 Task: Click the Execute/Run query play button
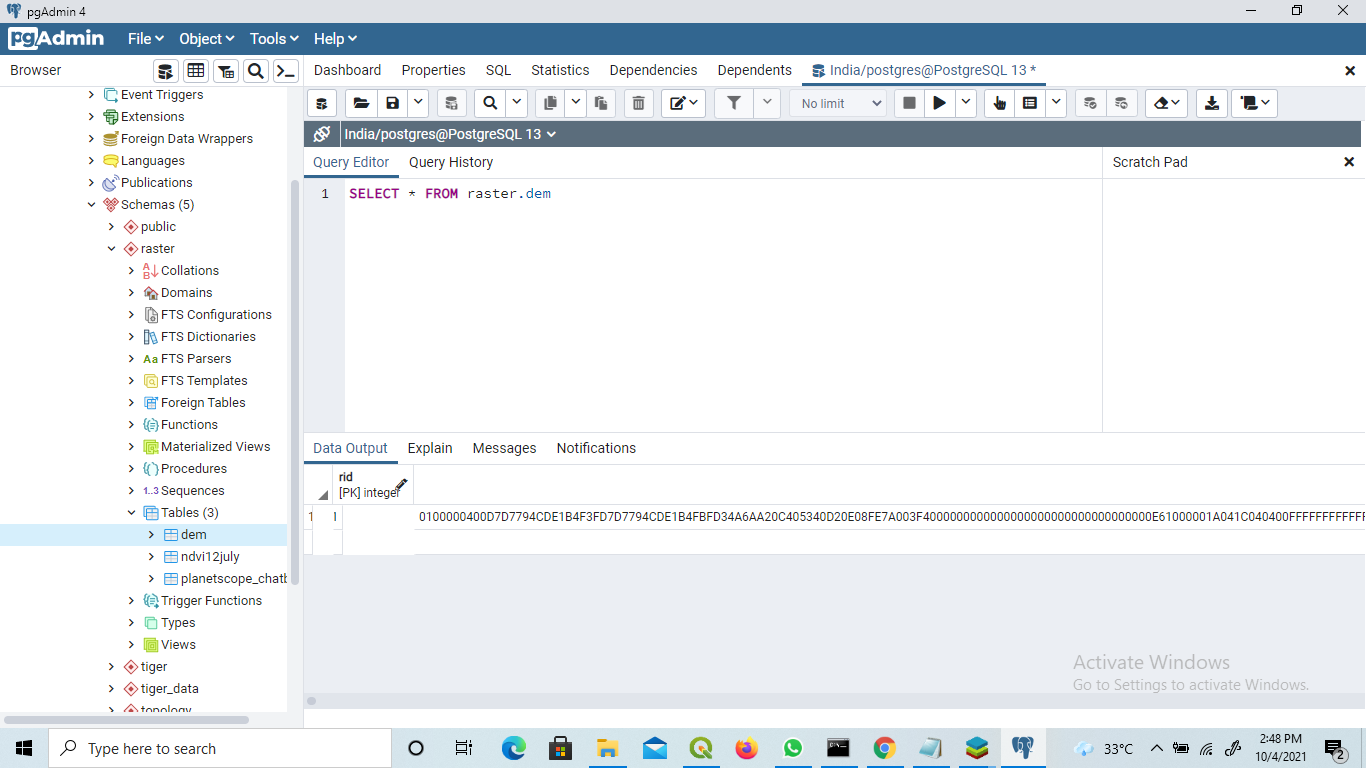(939, 103)
